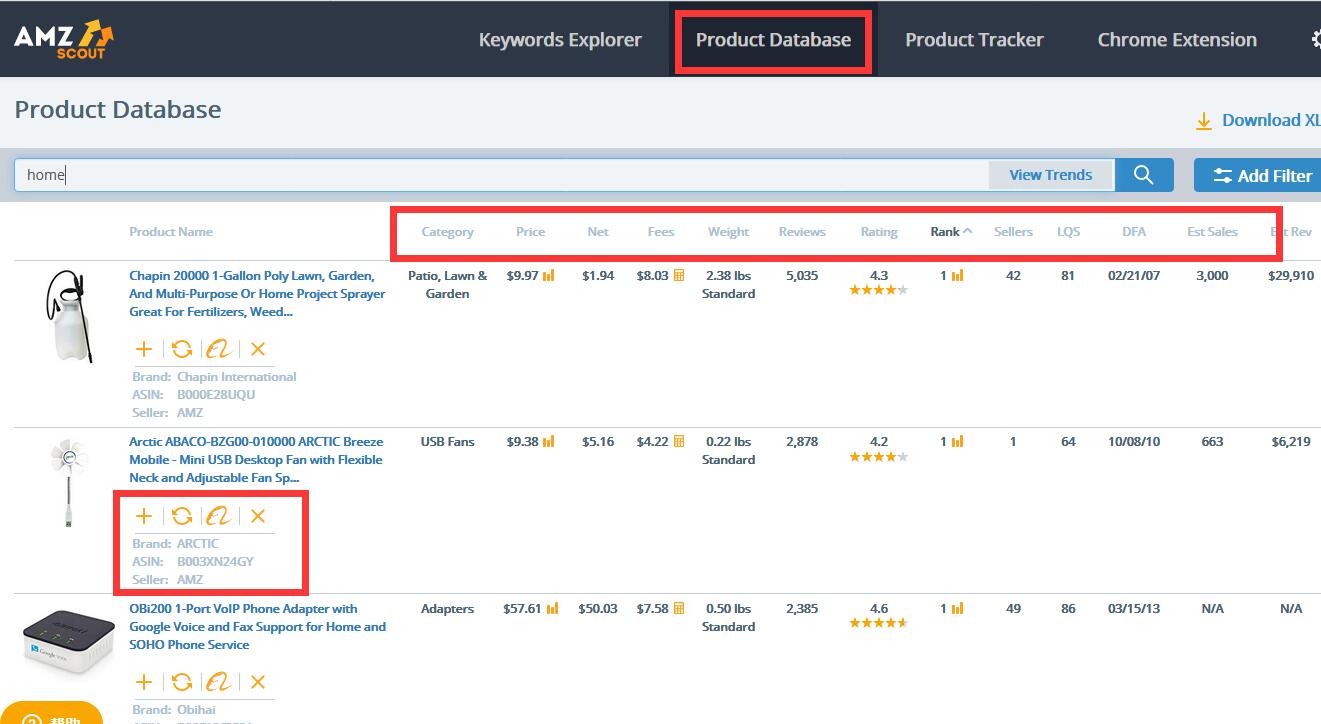Open price history chart for Chapin sprayer
1321x724 pixels.
tap(548, 276)
